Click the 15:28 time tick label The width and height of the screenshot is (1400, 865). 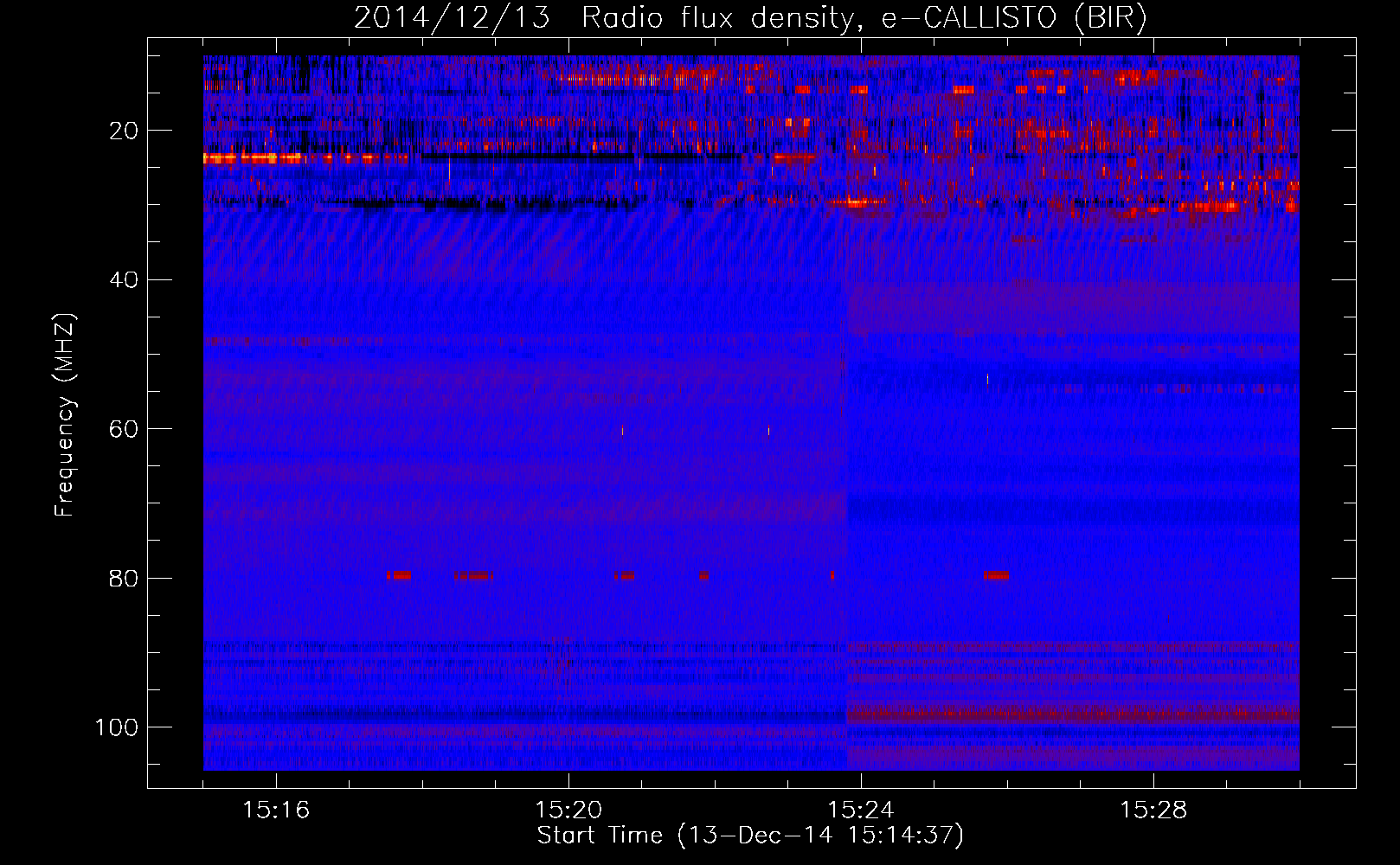(1153, 810)
